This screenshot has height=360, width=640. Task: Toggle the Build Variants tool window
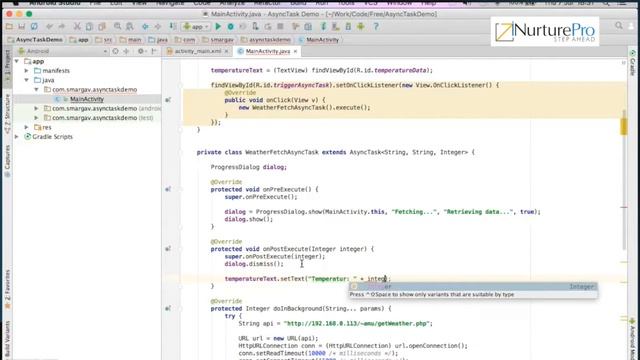7,340
